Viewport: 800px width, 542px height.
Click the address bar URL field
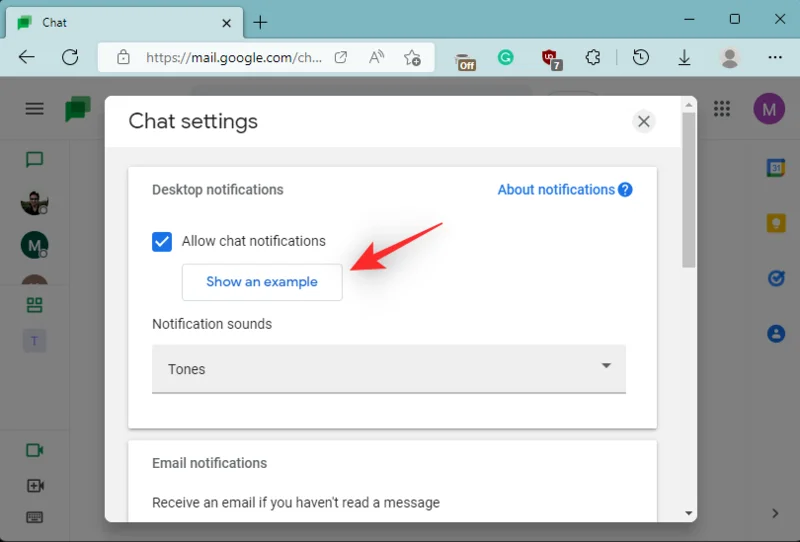(234, 58)
